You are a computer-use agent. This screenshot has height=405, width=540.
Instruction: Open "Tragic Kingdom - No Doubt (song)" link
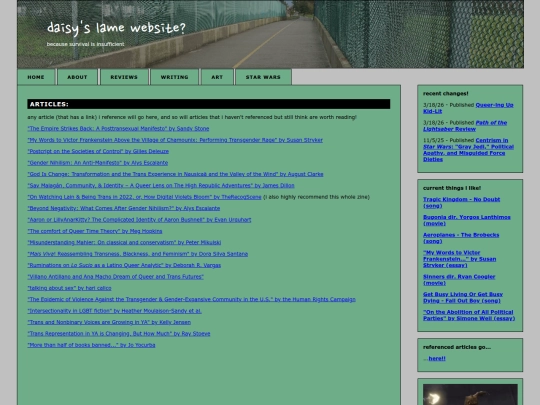pos(461,202)
